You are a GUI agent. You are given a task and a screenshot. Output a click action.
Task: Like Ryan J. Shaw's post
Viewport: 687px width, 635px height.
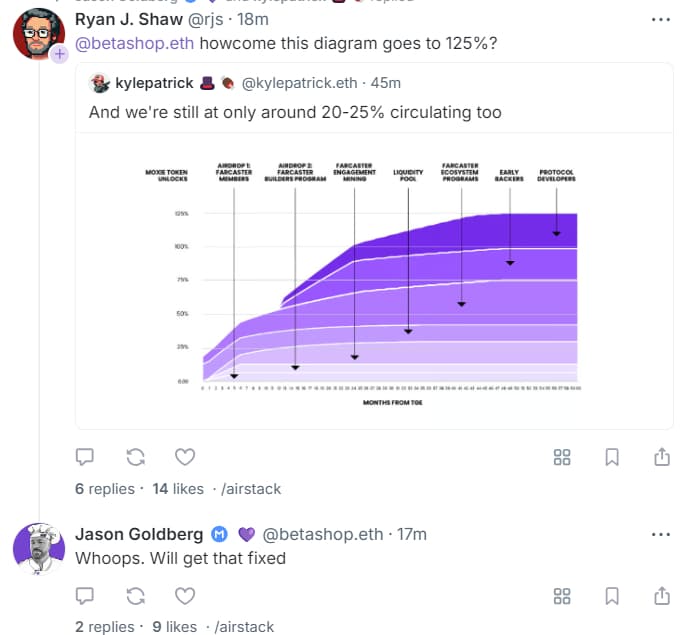(x=185, y=457)
